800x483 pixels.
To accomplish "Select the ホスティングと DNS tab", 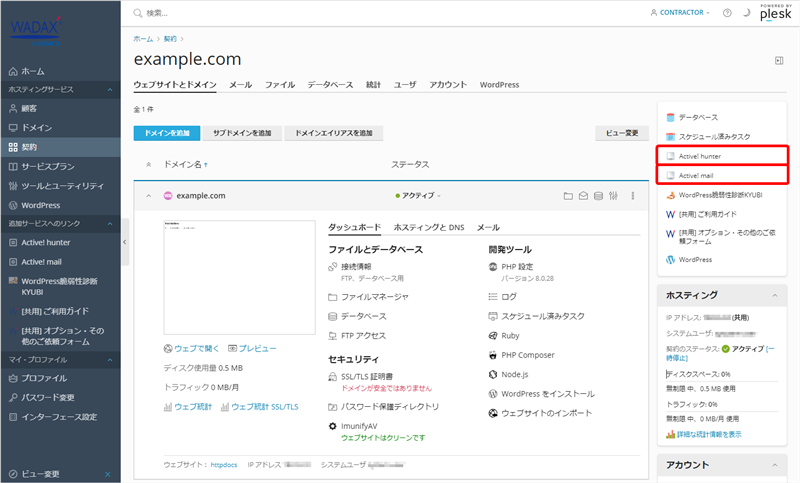I will (x=429, y=227).
